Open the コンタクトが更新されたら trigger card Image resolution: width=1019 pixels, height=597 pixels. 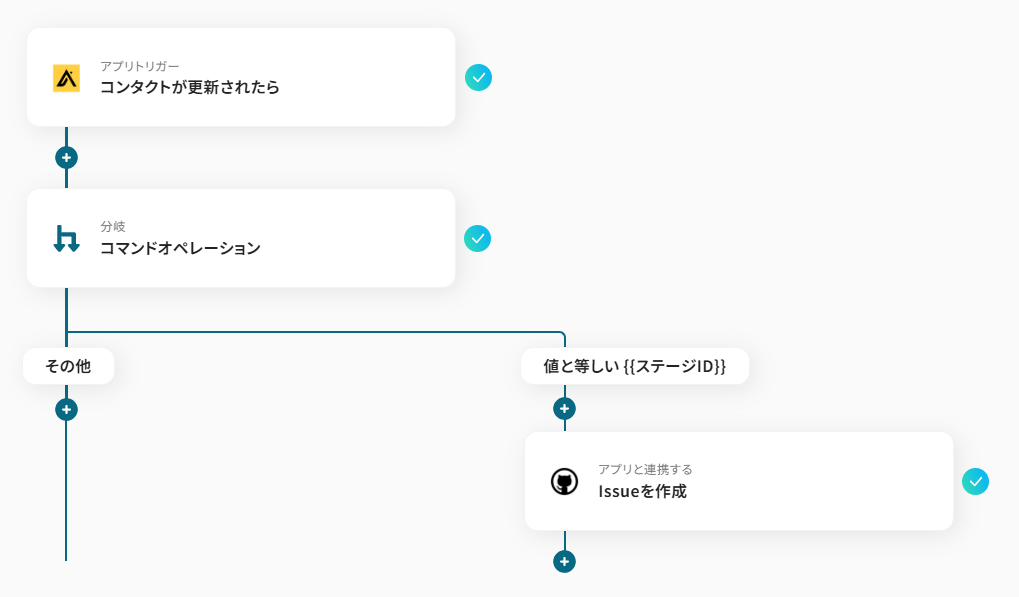tap(240, 77)
